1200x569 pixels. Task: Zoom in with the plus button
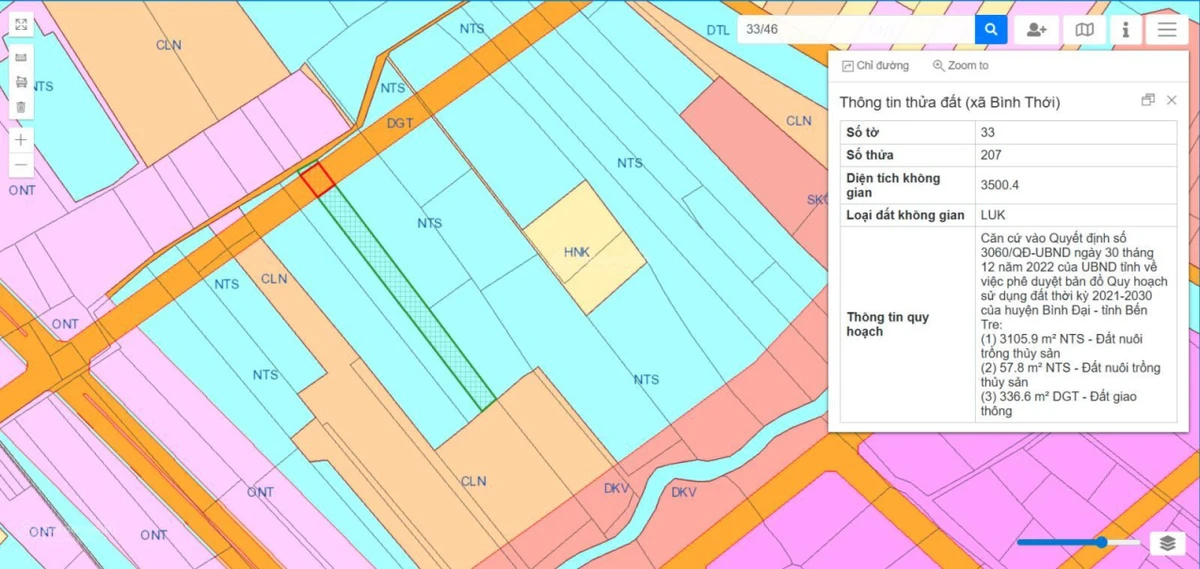point(21,139)
